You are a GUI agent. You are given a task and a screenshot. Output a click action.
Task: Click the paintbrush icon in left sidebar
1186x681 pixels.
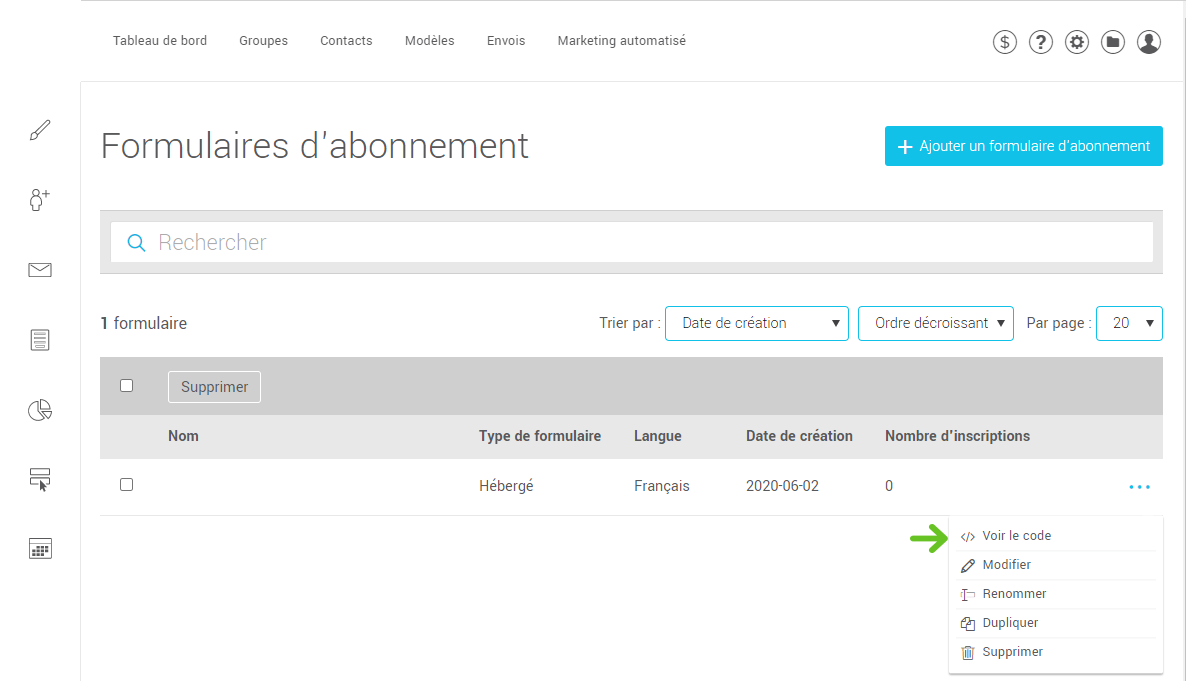(x=40, y=130)
